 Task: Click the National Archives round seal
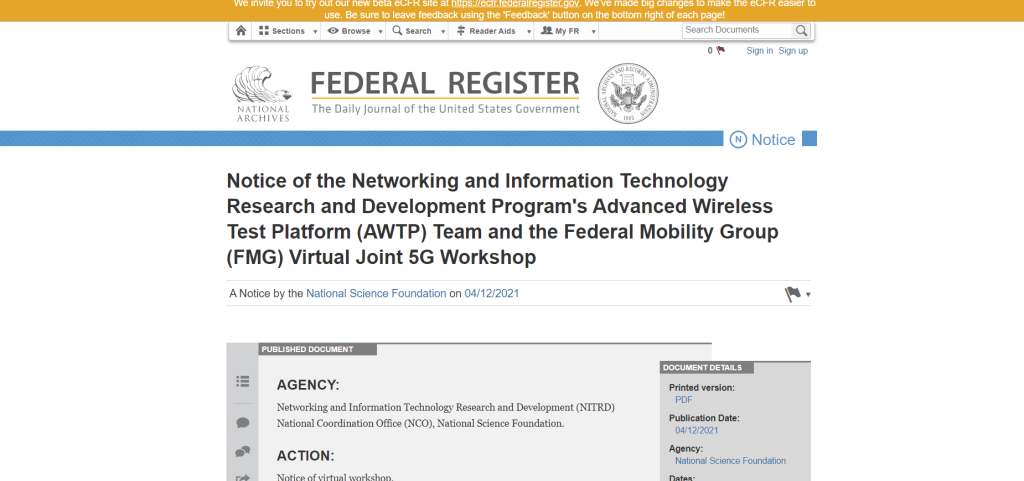627,94
